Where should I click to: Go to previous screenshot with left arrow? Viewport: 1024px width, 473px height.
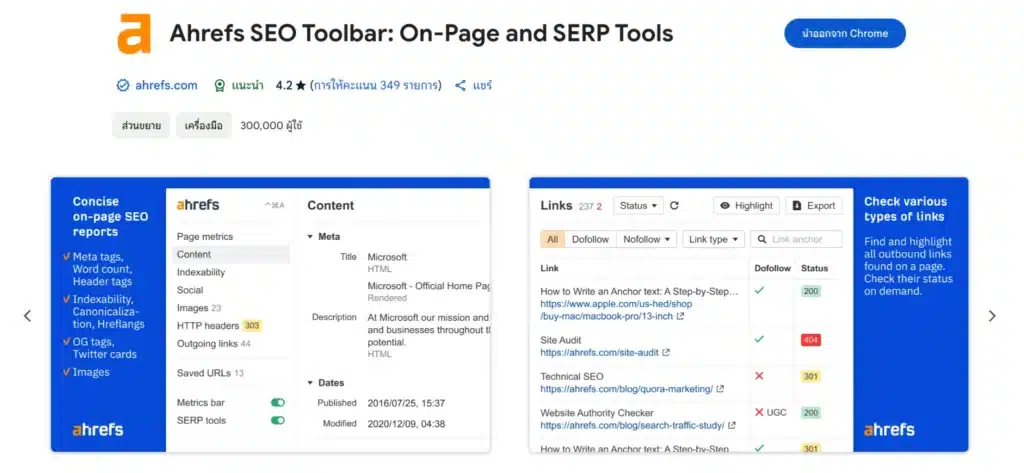[x=27, y=316]
